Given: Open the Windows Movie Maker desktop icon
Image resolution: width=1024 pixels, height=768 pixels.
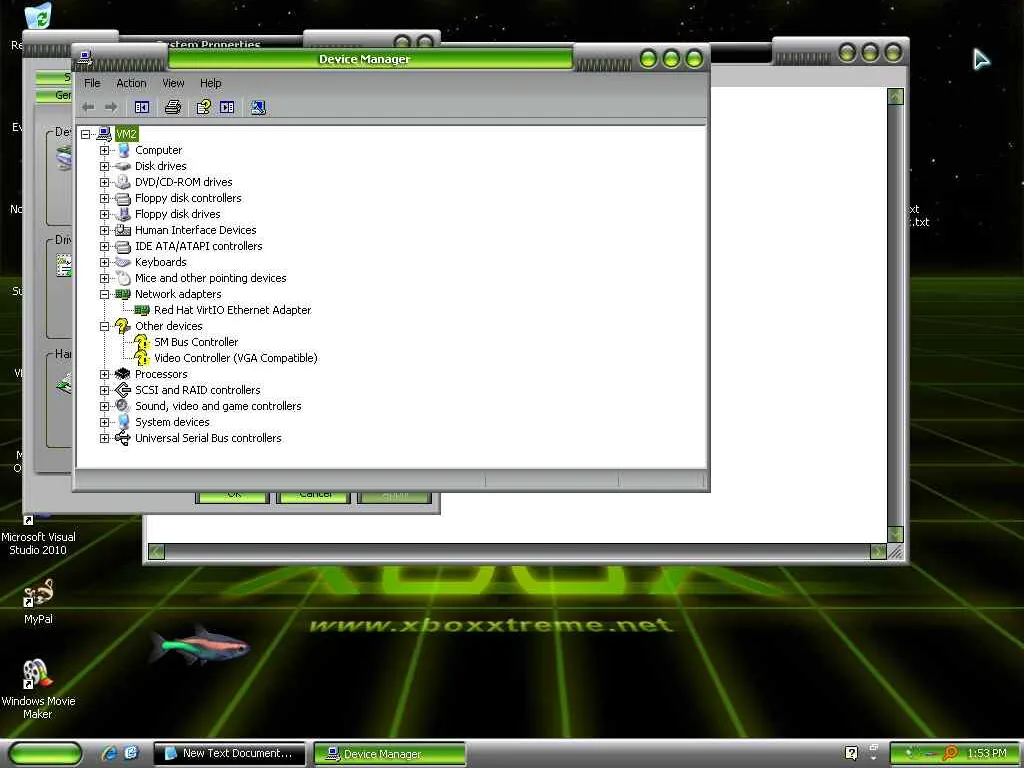Looking at the screenshot, I should point(39,689).
